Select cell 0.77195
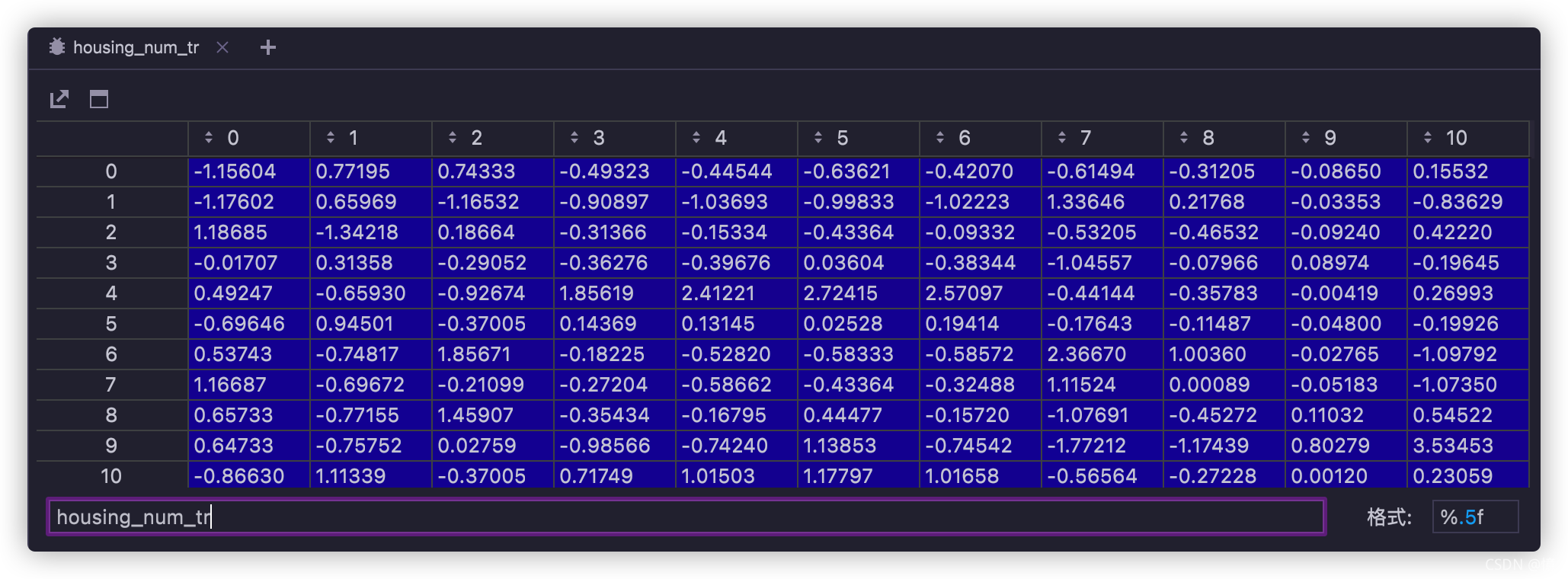This screenshot has width=1568, height=579. pos(371,171)
